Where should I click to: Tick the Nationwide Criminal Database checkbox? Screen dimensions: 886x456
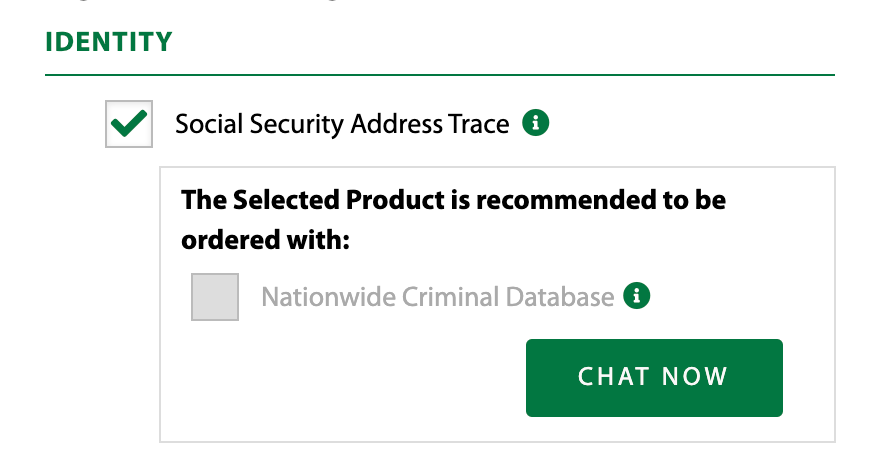pyautogui.click(x=215, y=297)
